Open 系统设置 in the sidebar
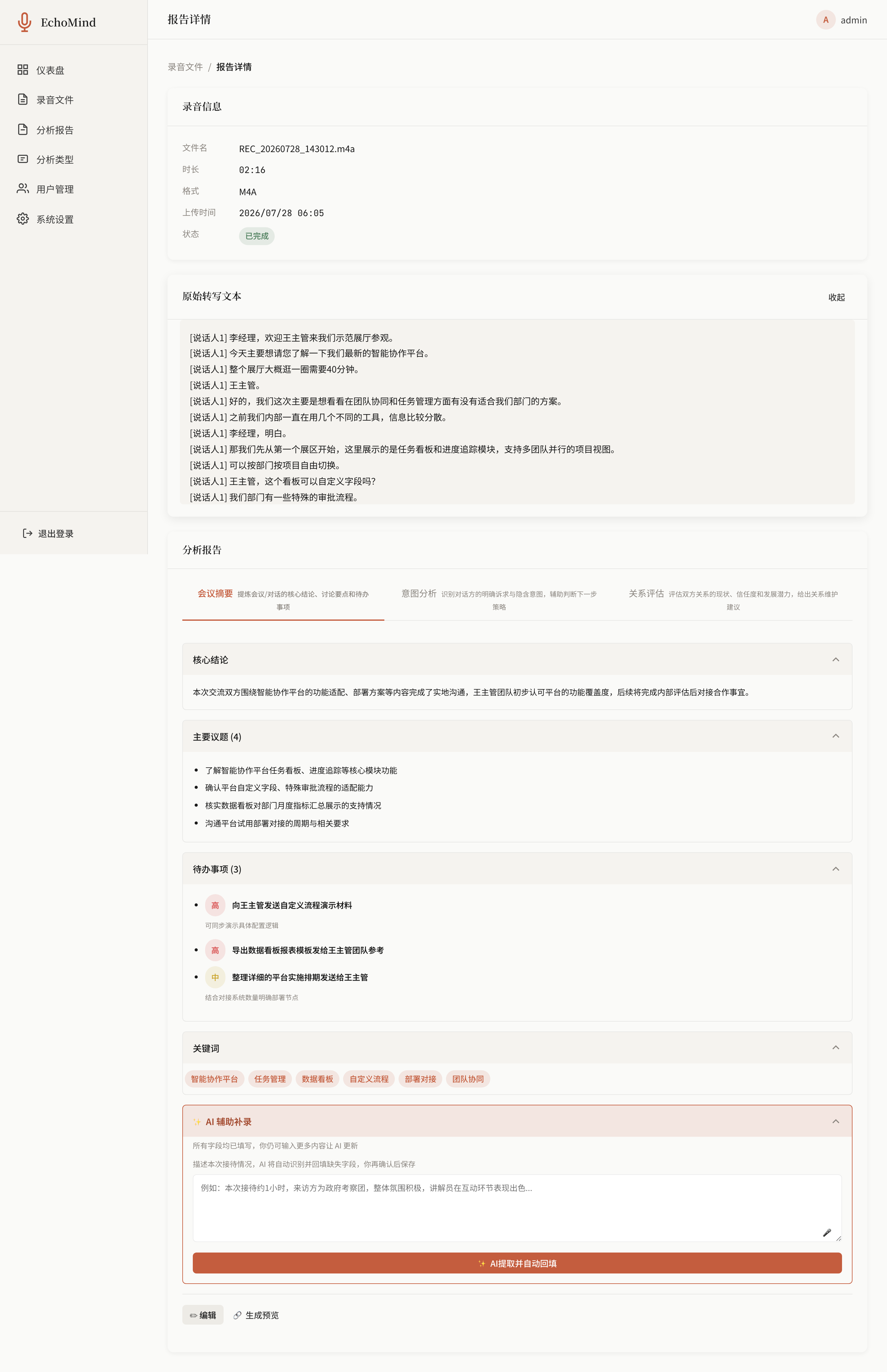 pyautogui.click(x=74, y=219)
